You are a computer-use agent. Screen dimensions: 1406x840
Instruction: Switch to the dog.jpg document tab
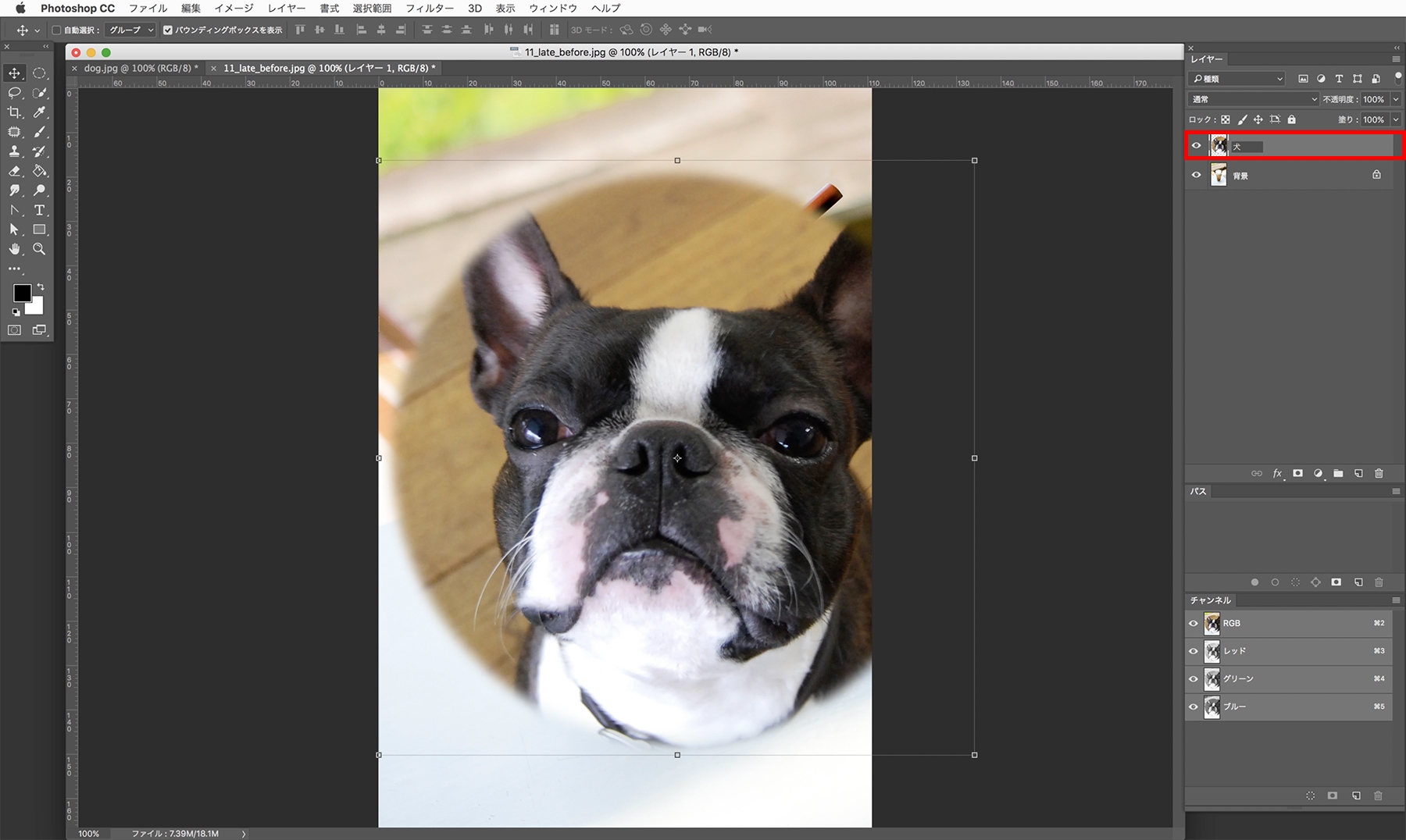(141, 69)
